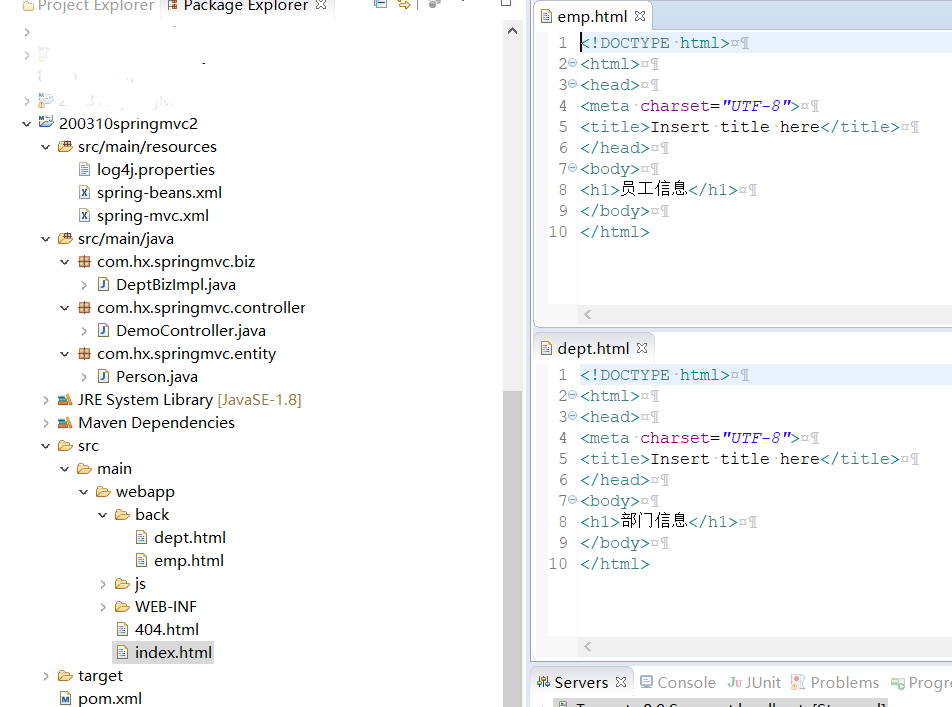
Task: Close the Package Explorer view
Action: pyautogui.click(x=321, y=4)
